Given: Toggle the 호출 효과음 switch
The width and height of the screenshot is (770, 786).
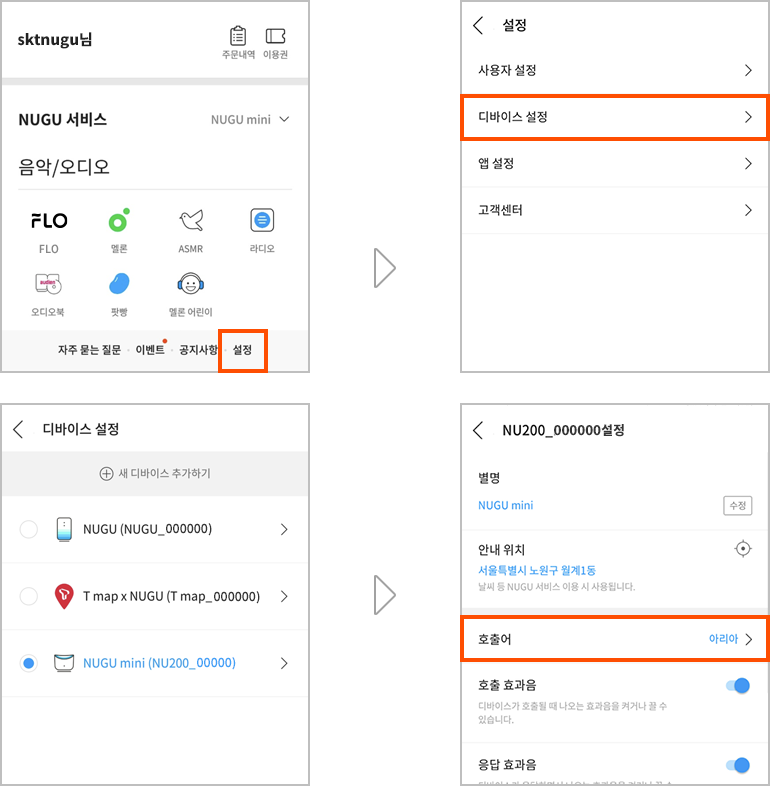Looking at the screenshot, I should [738, 685].
